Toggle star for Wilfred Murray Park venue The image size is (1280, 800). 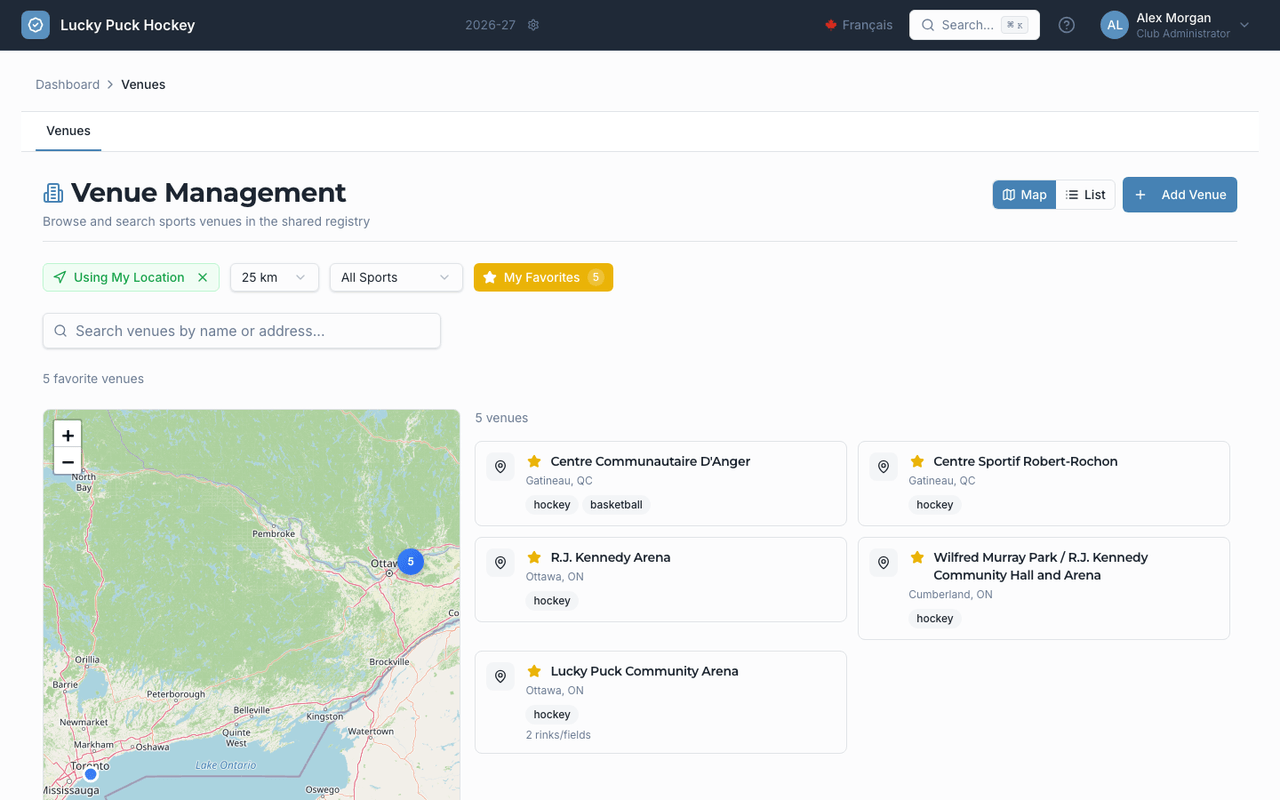coord(917,557)
